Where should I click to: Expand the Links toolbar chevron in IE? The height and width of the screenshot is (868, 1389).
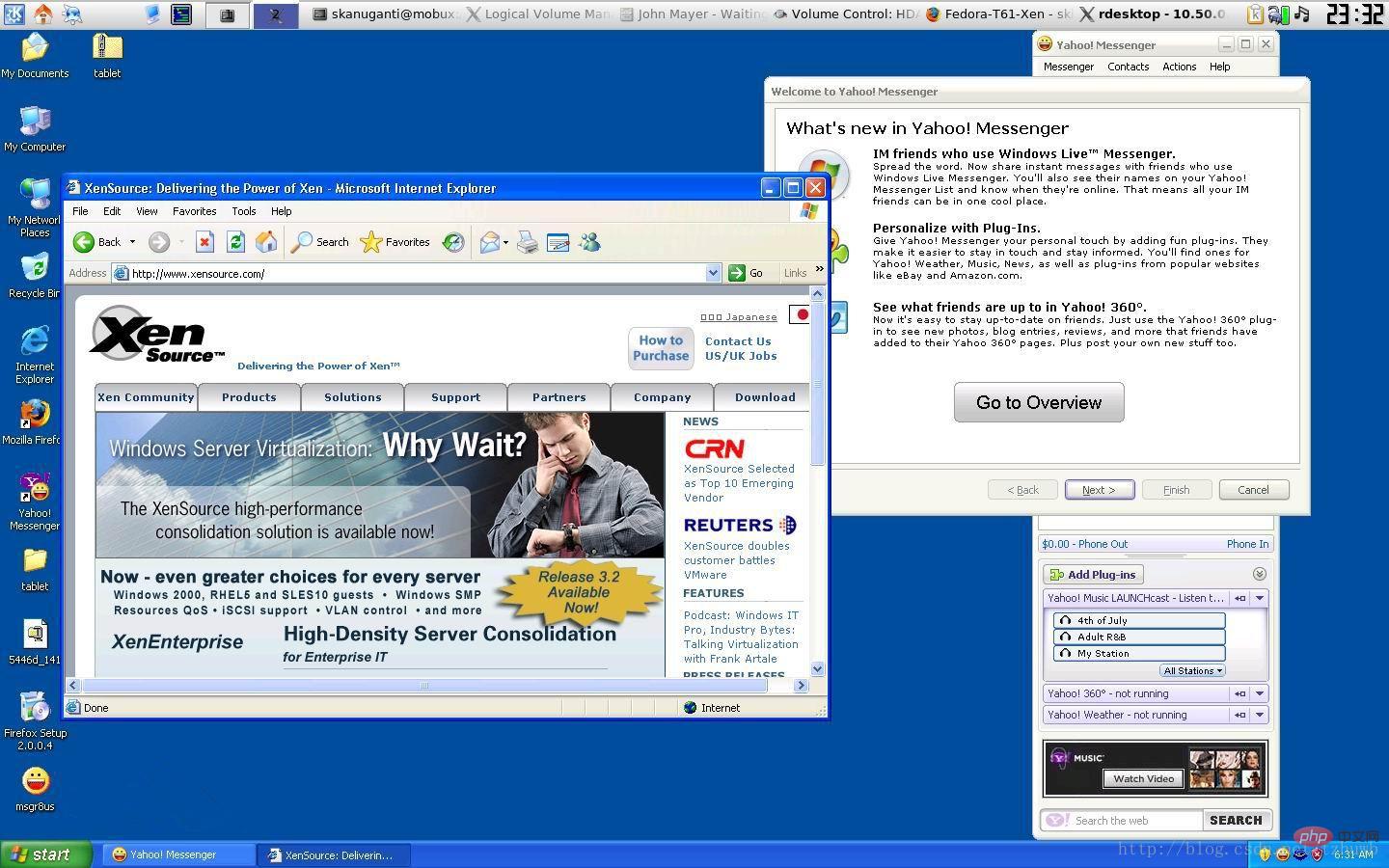(x=820, y=271)
